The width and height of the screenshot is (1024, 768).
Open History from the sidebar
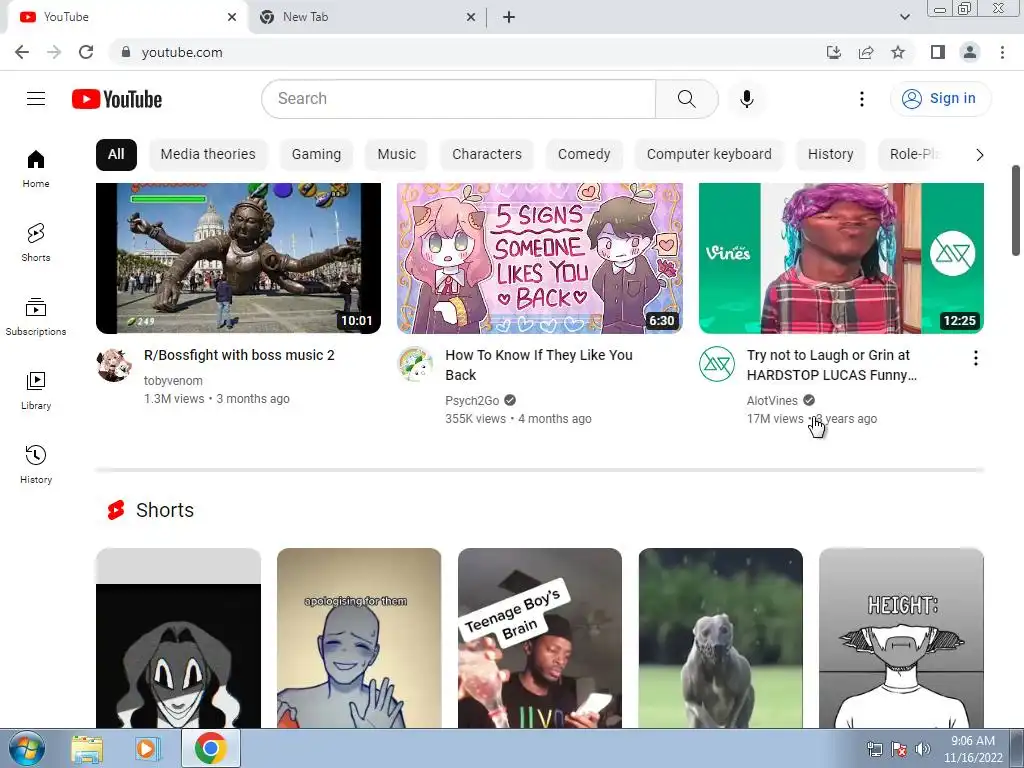coord(36,464)
